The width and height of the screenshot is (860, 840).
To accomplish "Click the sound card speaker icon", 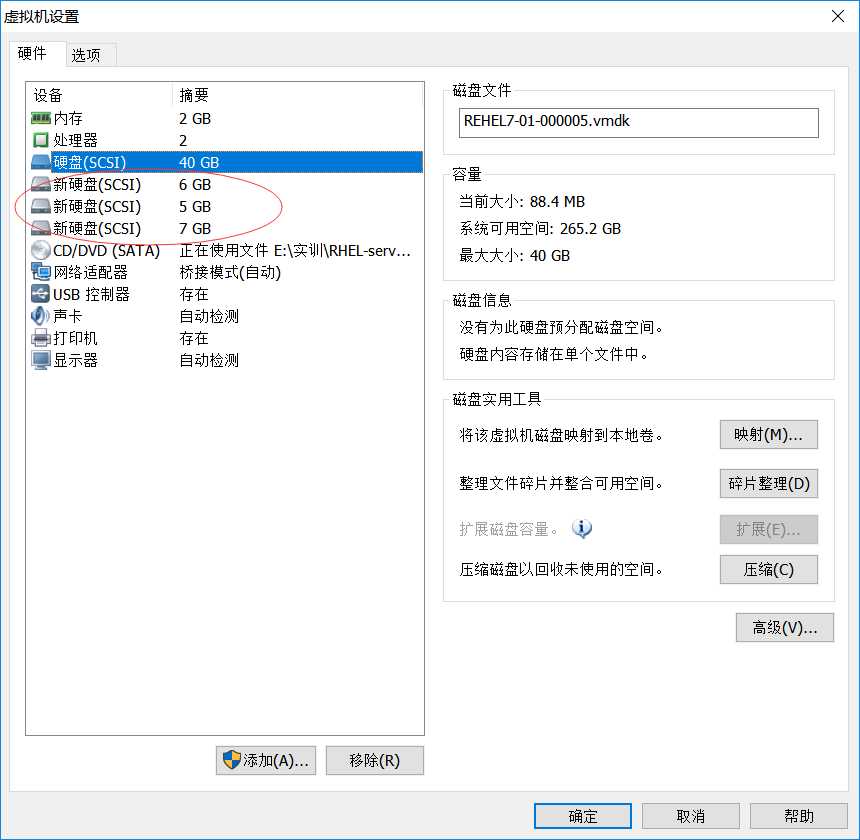I will click(x=41, y=316).
